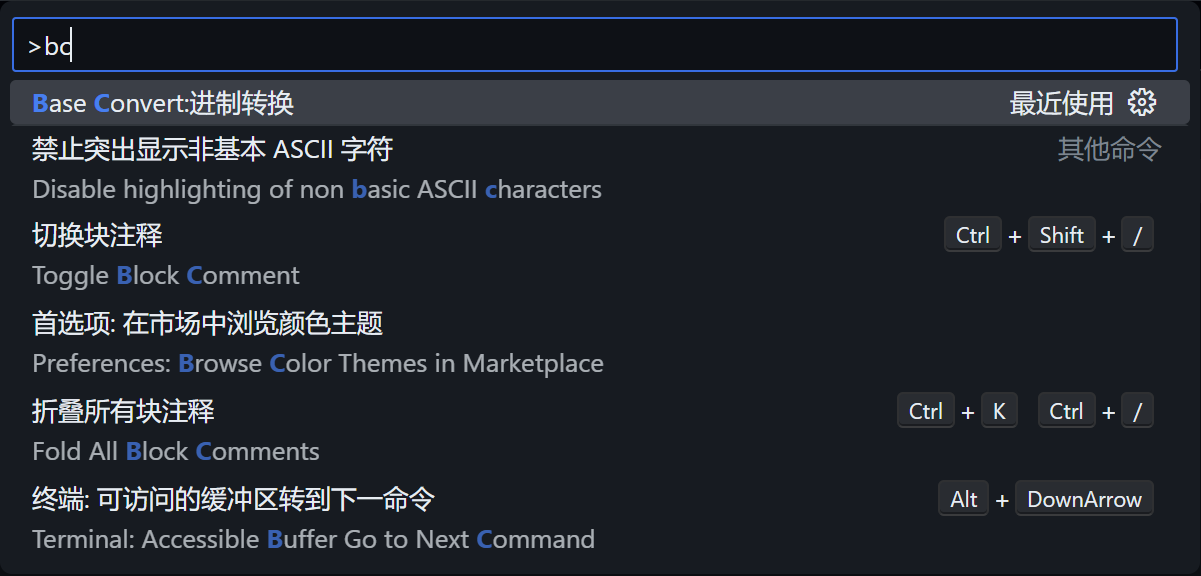The width and height of the screenshot is (1201, 576).
Task: Click the slash badge on 折叠所有块注释 row
Action: pyautogui.click(x=1137, y=411)
